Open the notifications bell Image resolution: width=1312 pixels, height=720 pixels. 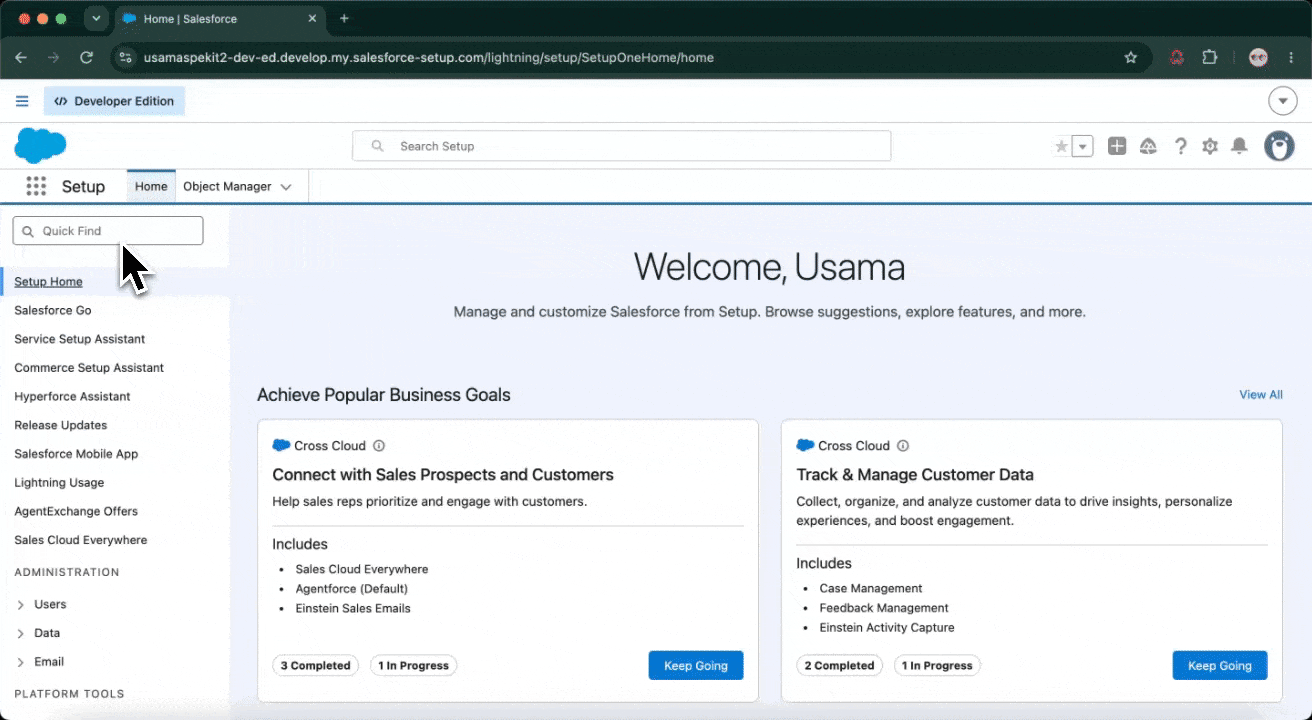click(x=1239, y=146)
